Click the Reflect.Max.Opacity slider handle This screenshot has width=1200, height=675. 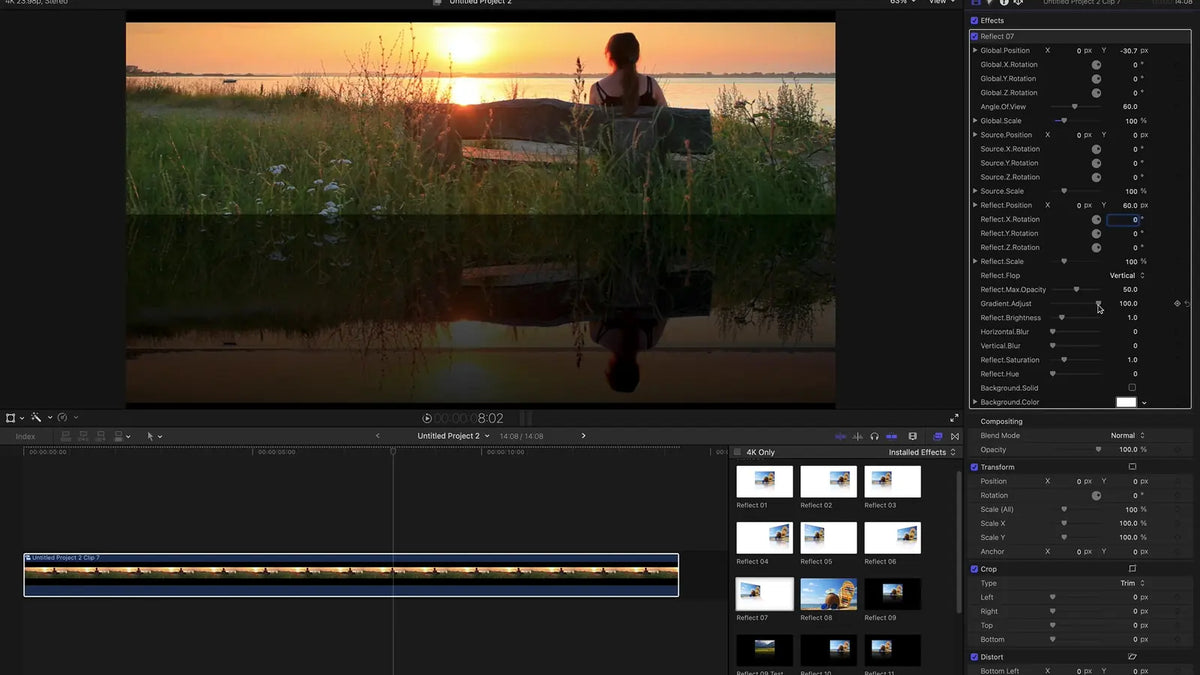[x=1076, y=290]
